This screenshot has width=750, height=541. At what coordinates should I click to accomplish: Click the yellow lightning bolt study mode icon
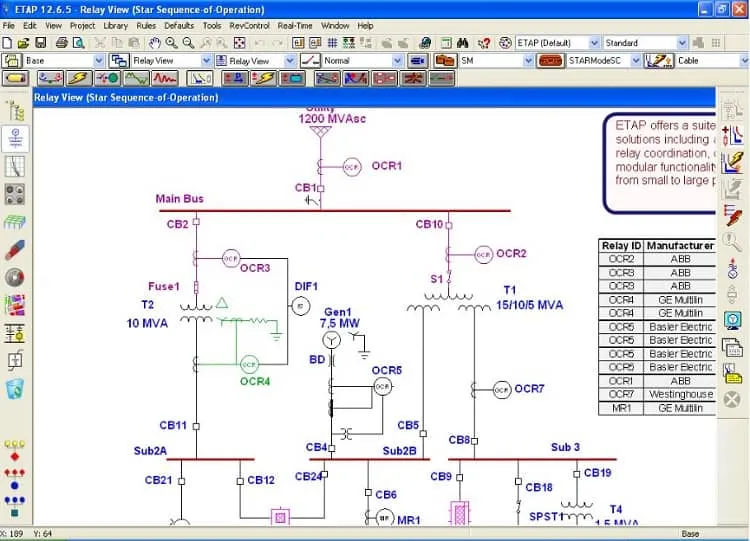80,78
